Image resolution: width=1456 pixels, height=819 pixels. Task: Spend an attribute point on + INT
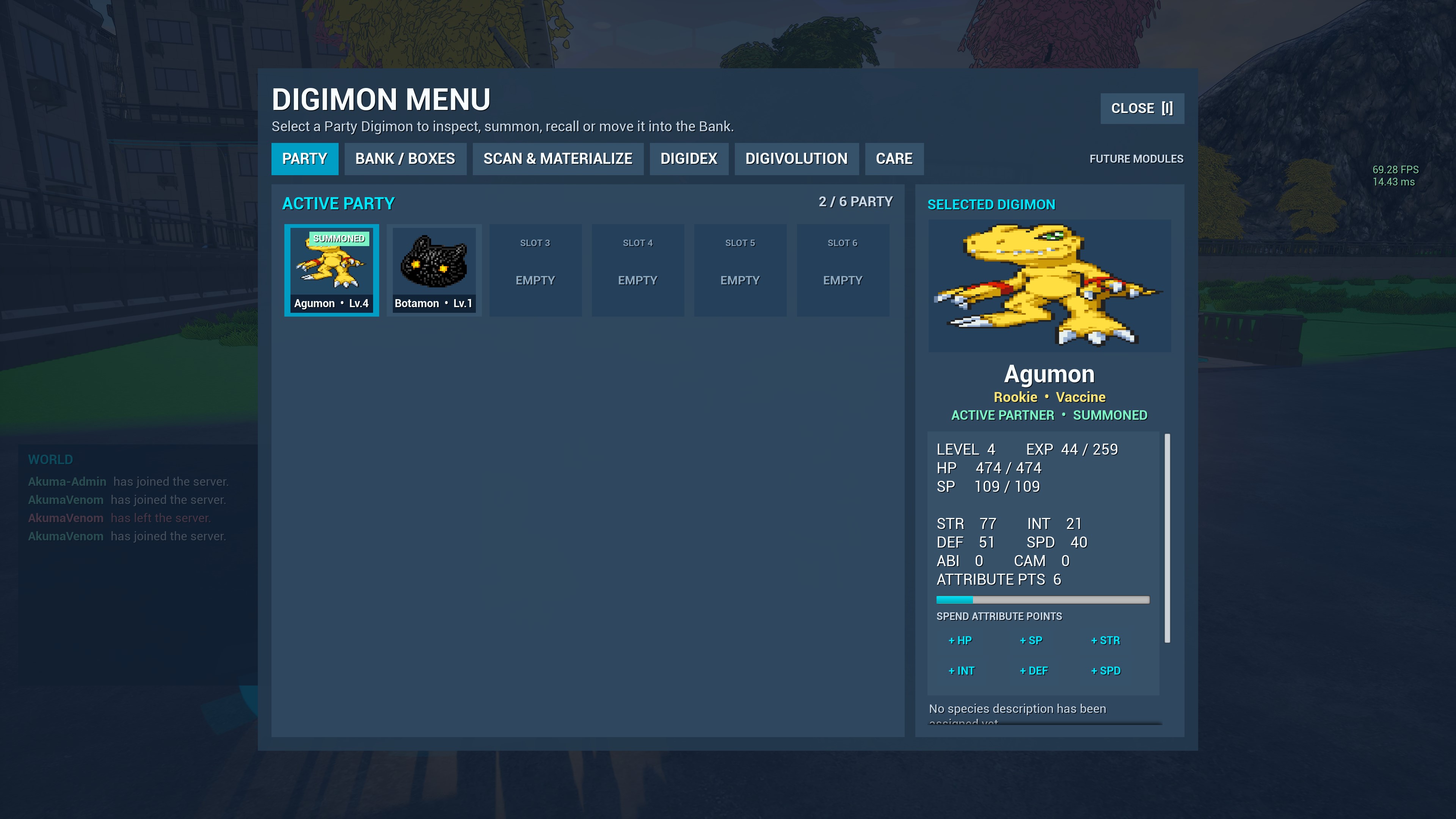[x=962, y=671]
